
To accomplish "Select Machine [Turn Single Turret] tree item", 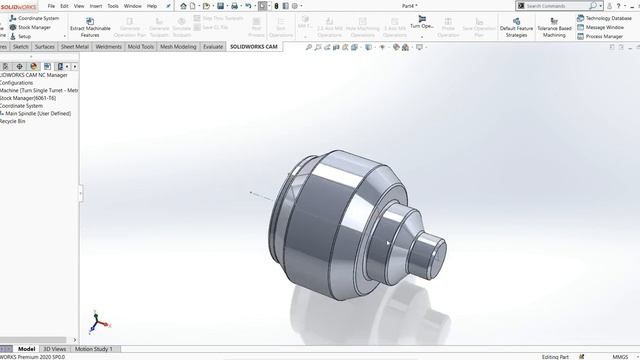I will click(x=39, y=91).
